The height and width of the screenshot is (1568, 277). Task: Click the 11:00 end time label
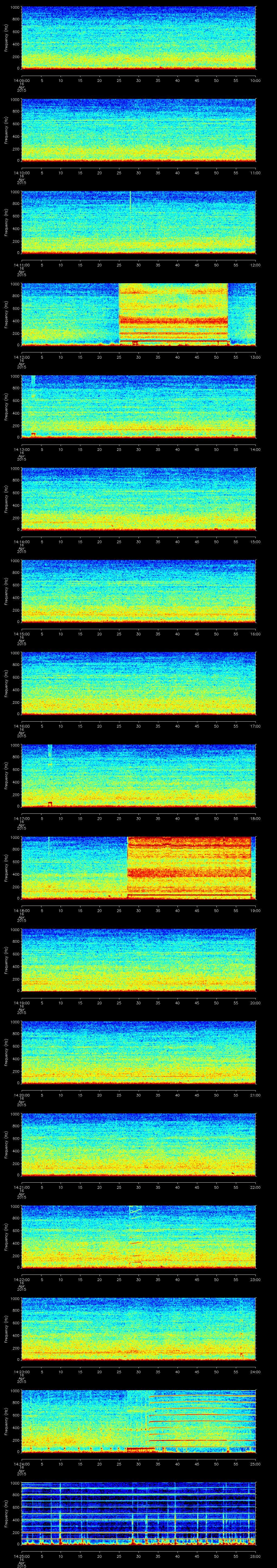255,173
